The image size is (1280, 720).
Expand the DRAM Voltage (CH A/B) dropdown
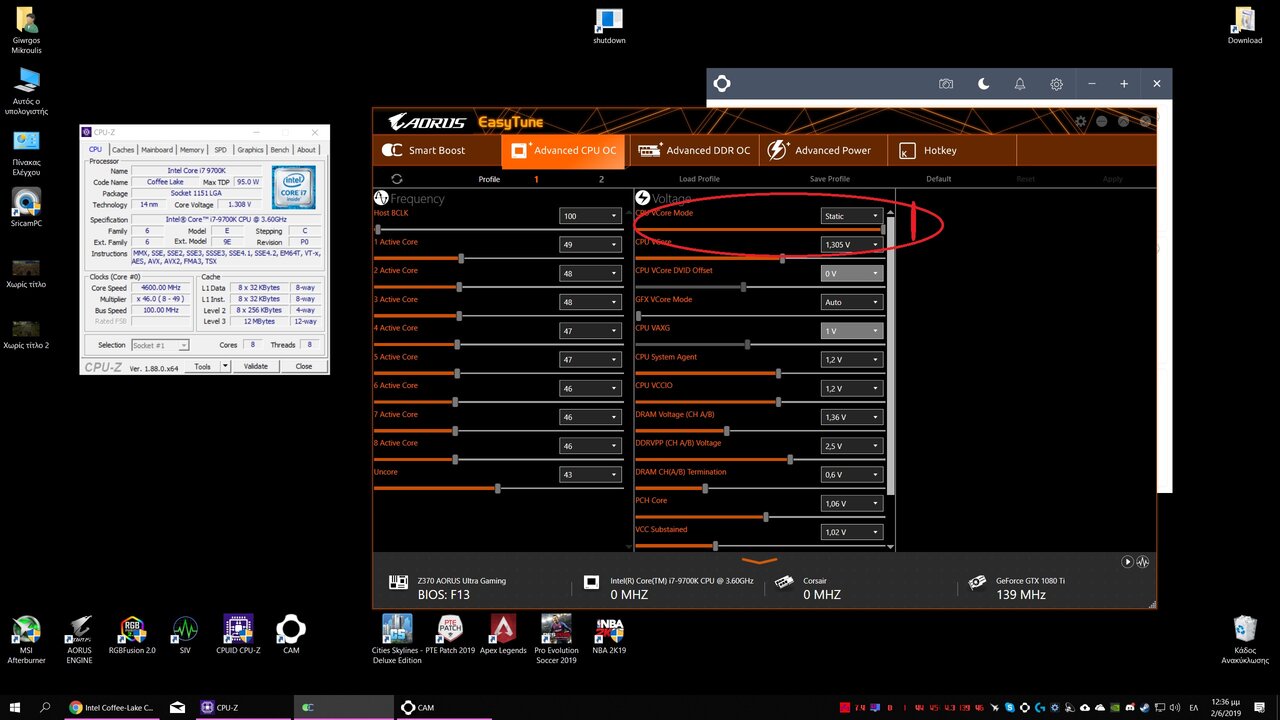tap(852, 417)
